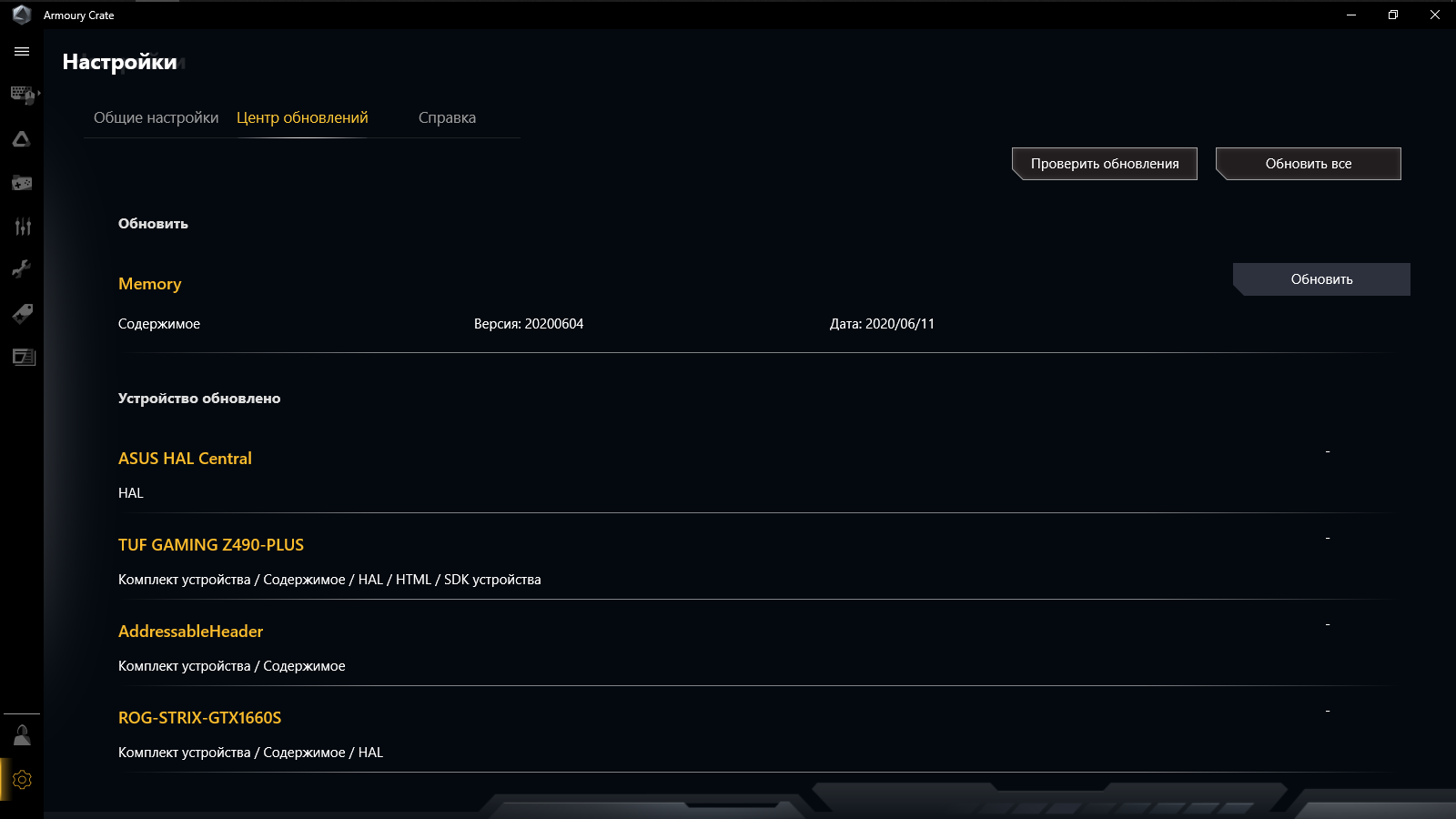
Task: Click component list under TUF GAMING Z490-PLUS
Action: (x=329, y=580)
